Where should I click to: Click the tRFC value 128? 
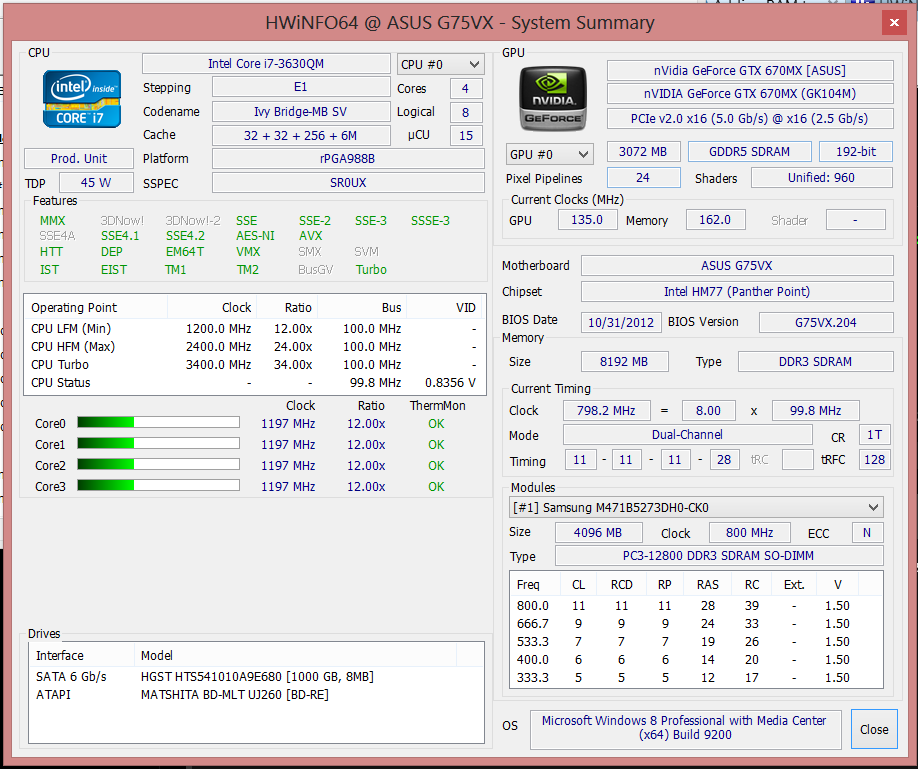click(x=875, y=460)
